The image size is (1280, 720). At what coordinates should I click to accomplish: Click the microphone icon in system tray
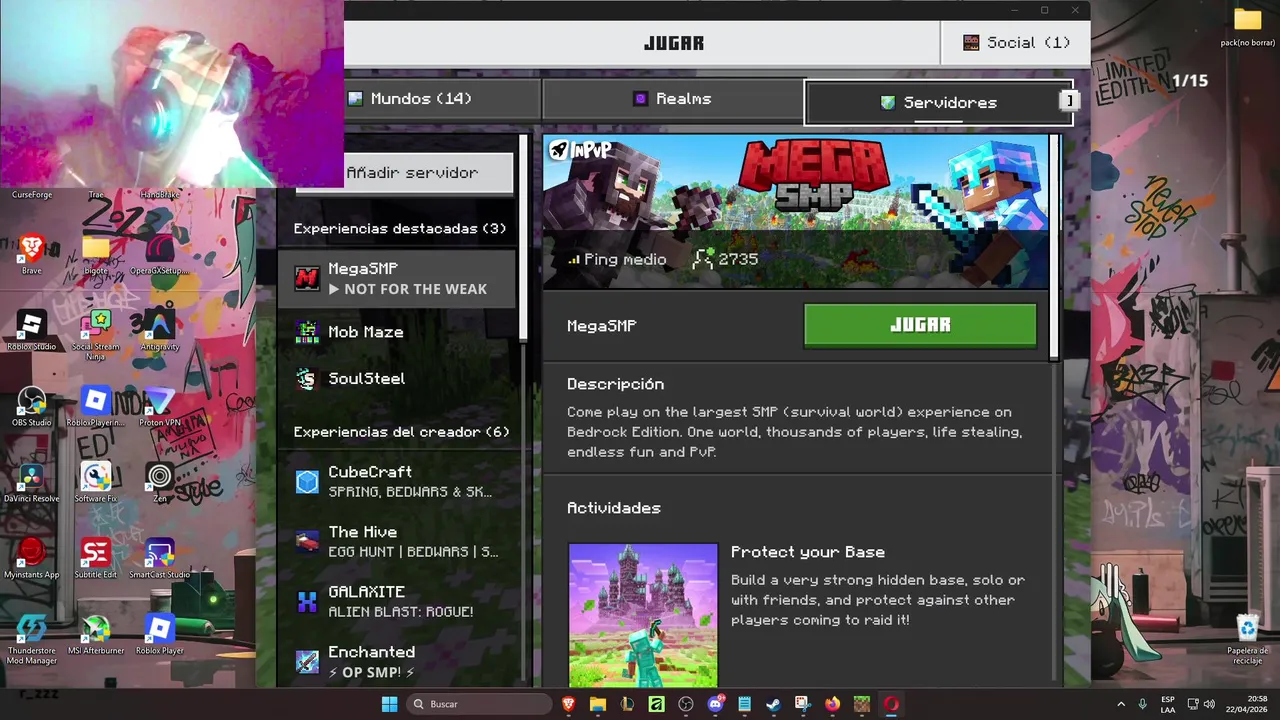(x=1143, y=704)
